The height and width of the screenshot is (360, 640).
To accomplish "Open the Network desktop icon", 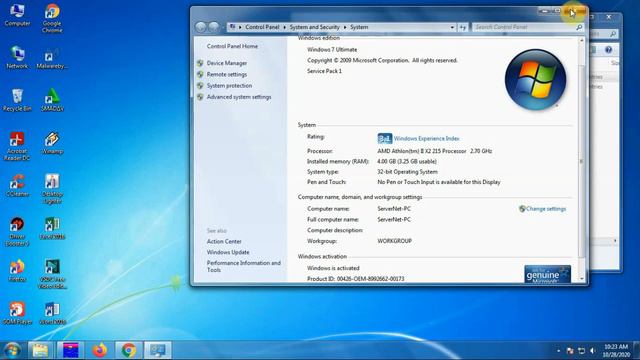I will pos(17,58).
